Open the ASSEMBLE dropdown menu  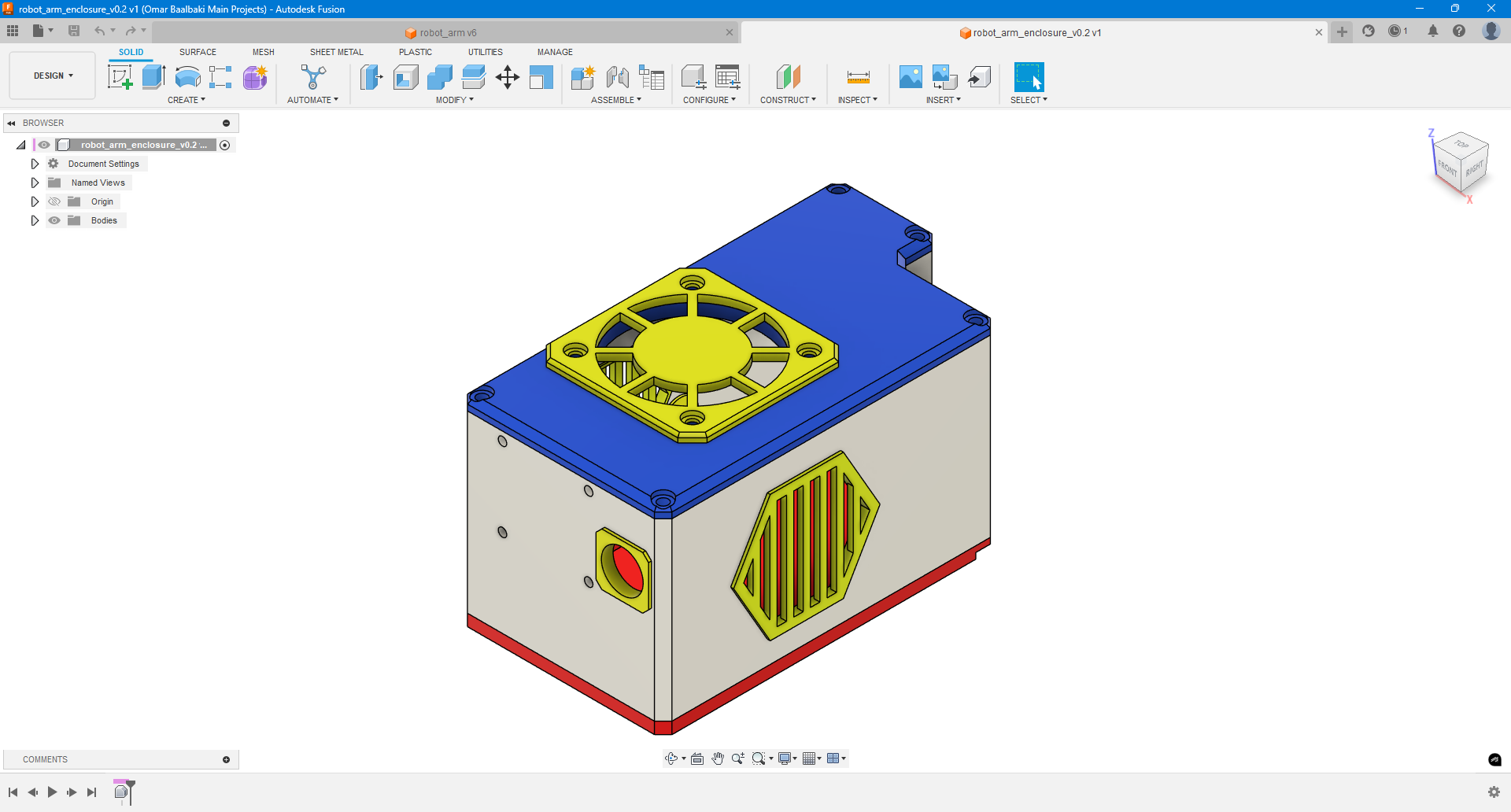click(616, 100)
